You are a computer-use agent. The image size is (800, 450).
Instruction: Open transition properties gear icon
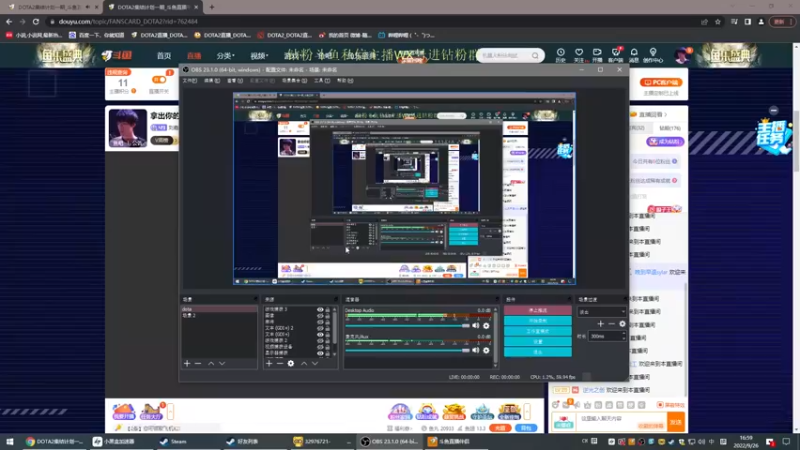[x=622, y=323]
